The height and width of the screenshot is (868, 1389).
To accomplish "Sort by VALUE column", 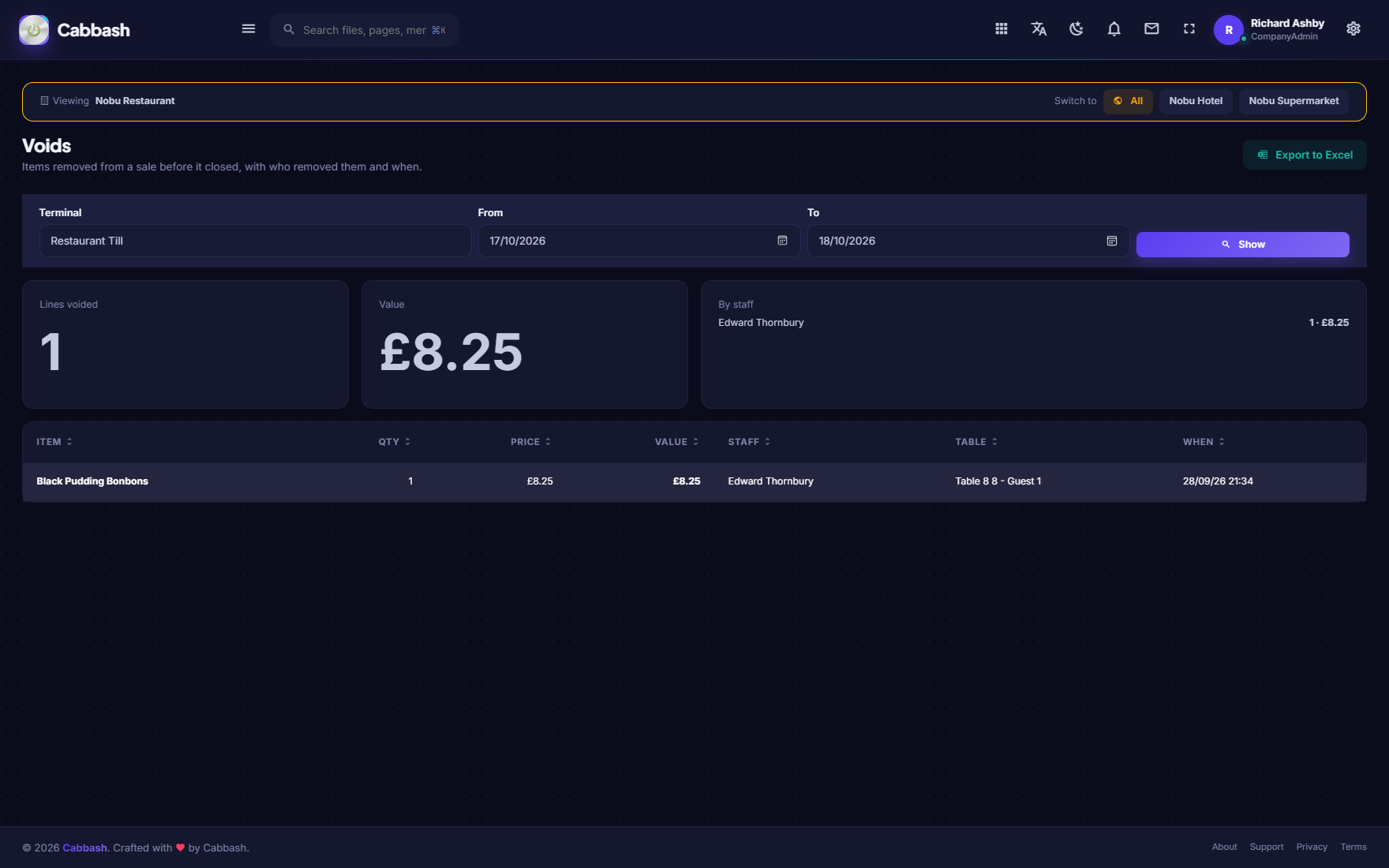I will point(677,442).
